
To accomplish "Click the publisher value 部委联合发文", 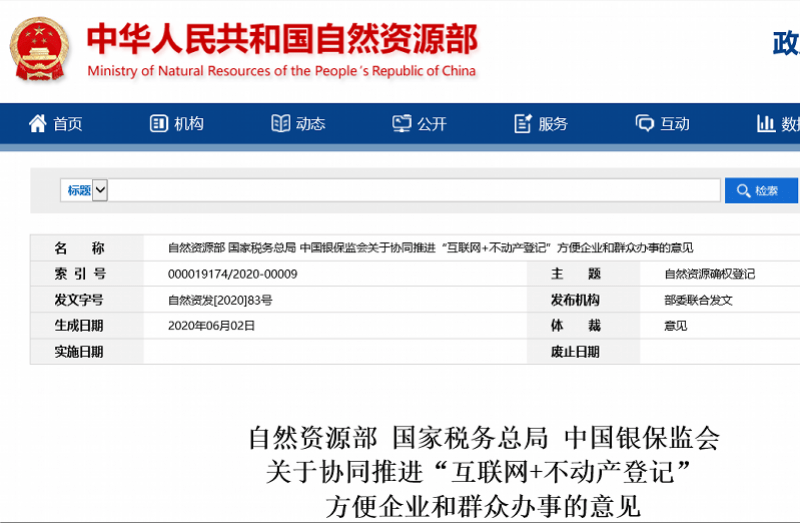I will coord(698,300).
